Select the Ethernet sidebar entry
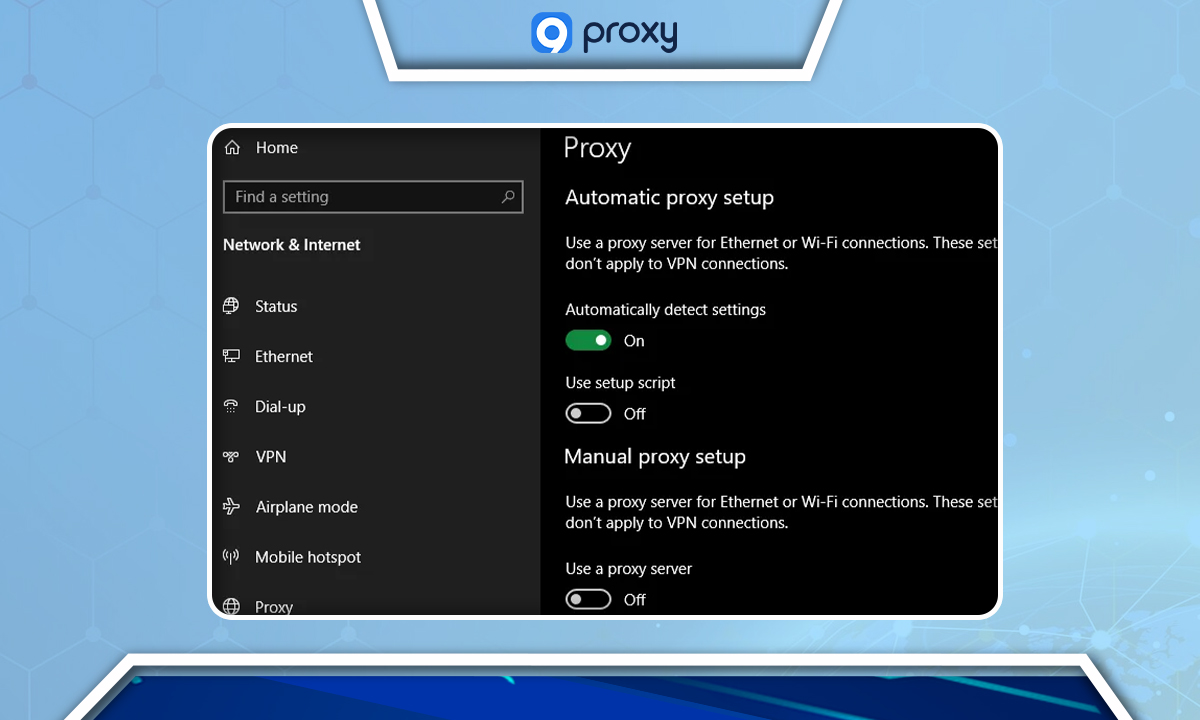Viewport: 1200px width, 720px height. (283, 356)
